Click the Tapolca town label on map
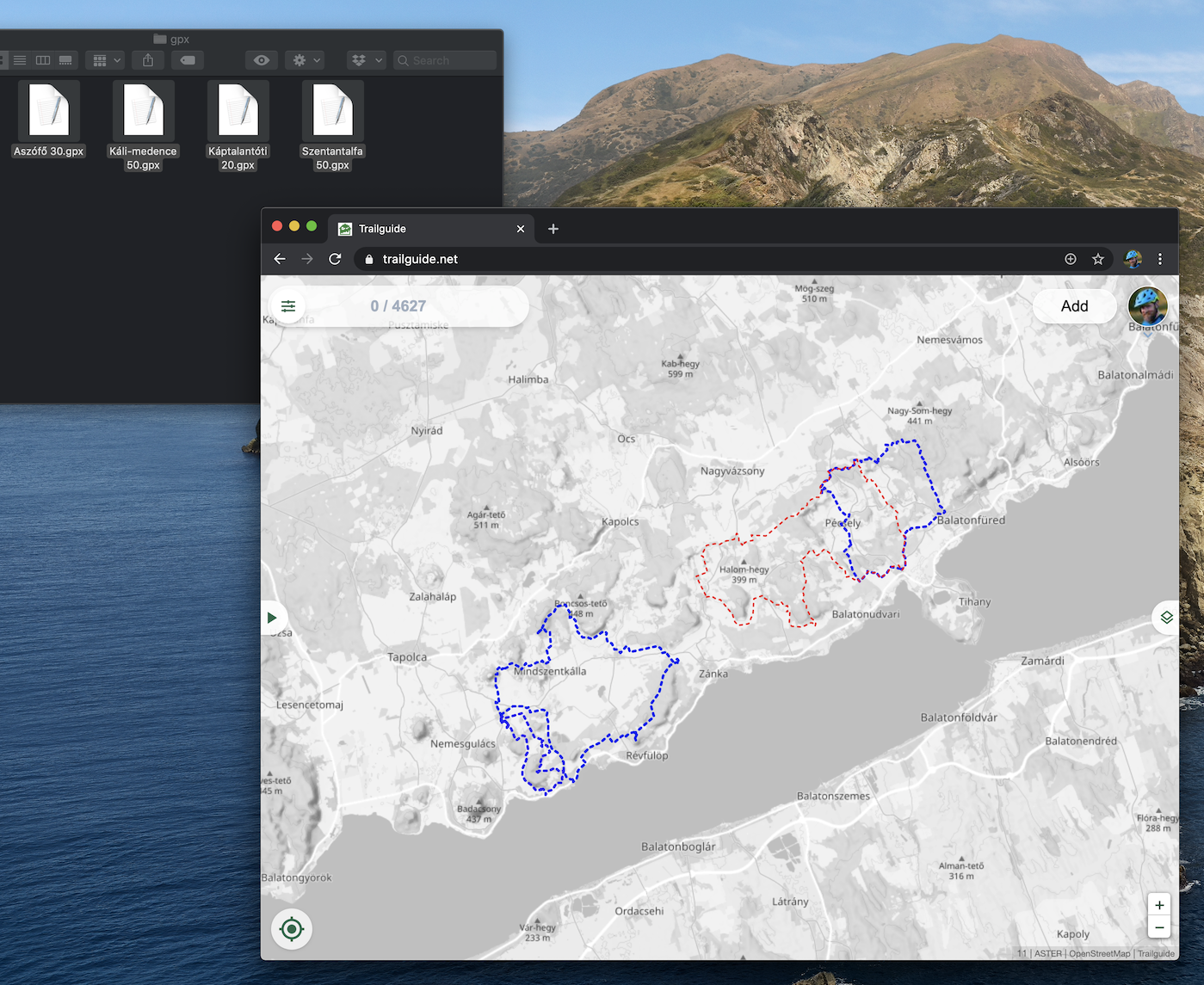This screenshot has width=1204, height=985. 407,657
